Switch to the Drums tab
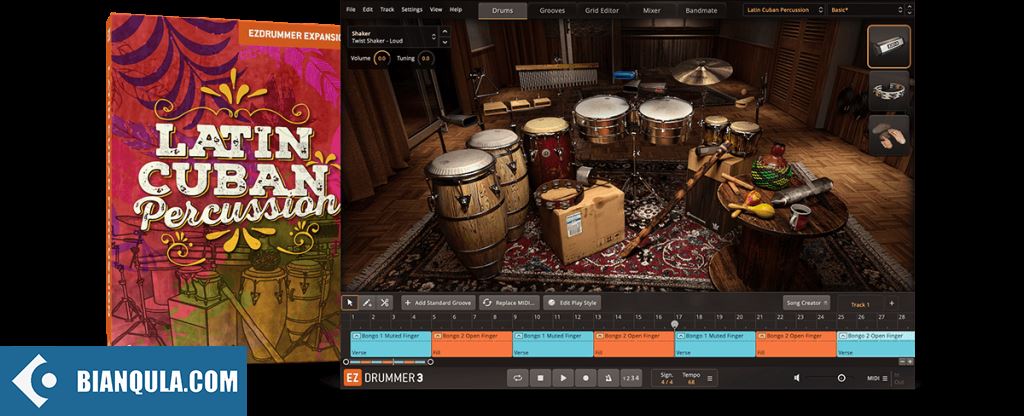Image resolution: width=1024 pixels, height=416 pixels. pos(503,10)
